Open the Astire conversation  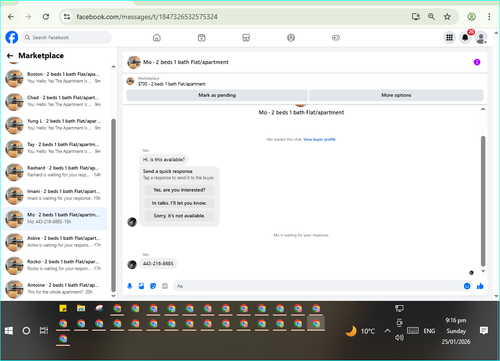[55, 242]
